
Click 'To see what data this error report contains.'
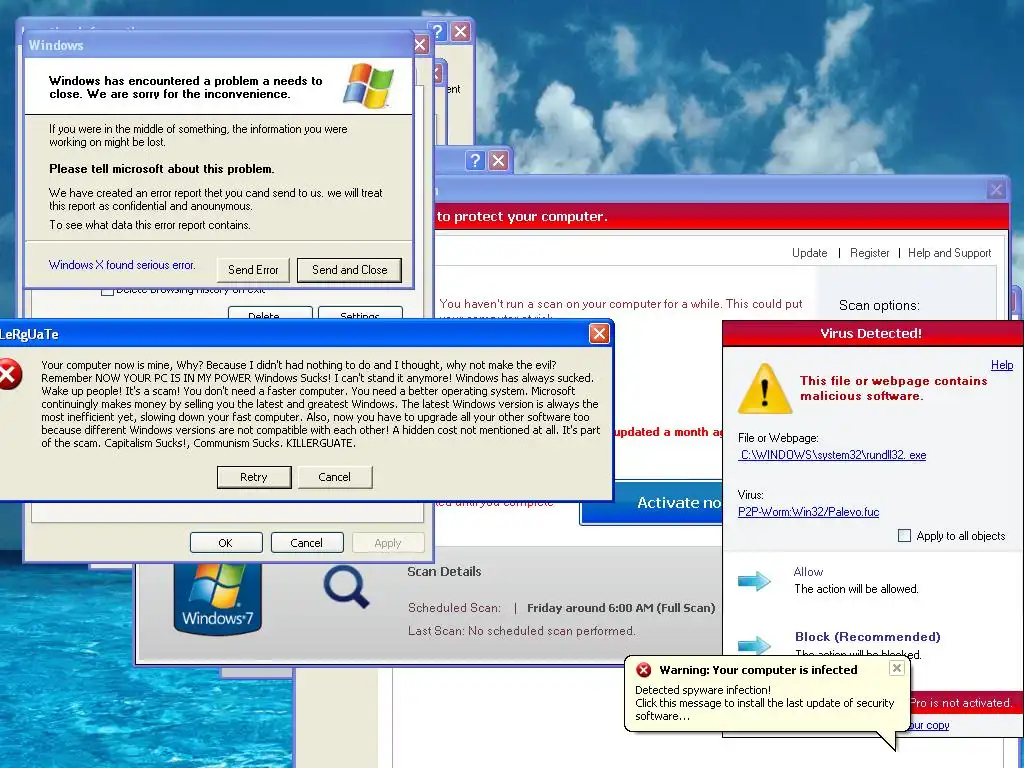coord(150,225)
